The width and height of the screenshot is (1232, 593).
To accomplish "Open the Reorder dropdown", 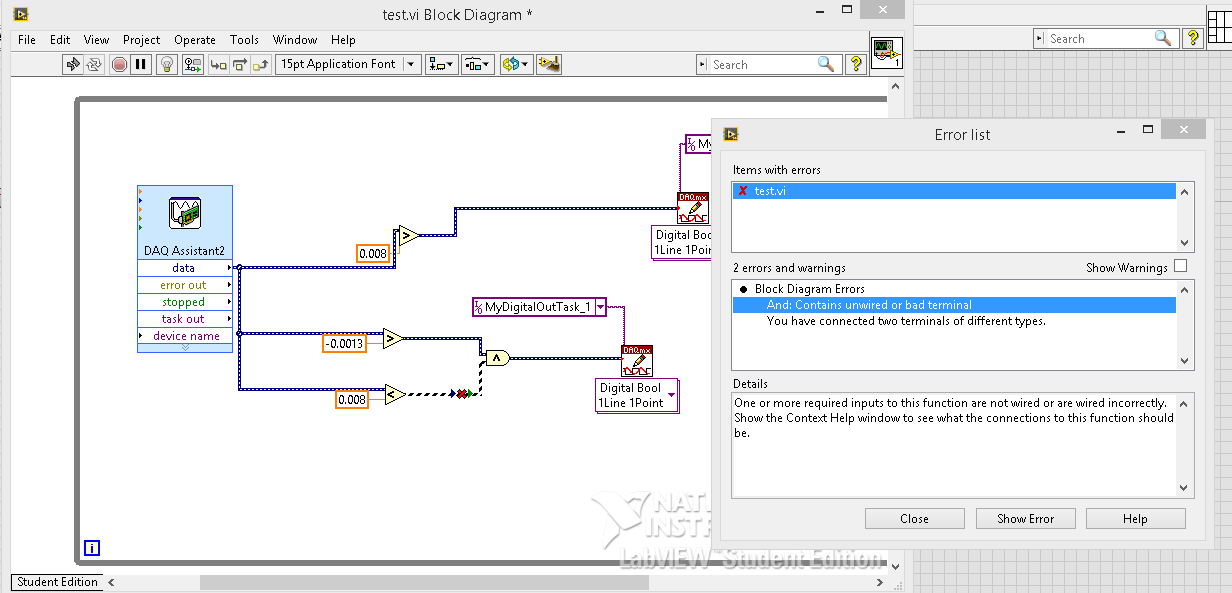I will 515,64.
